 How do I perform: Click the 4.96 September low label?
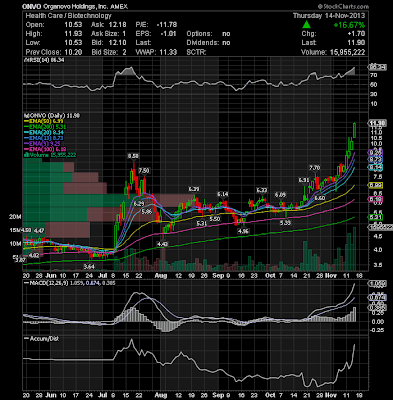243,231
